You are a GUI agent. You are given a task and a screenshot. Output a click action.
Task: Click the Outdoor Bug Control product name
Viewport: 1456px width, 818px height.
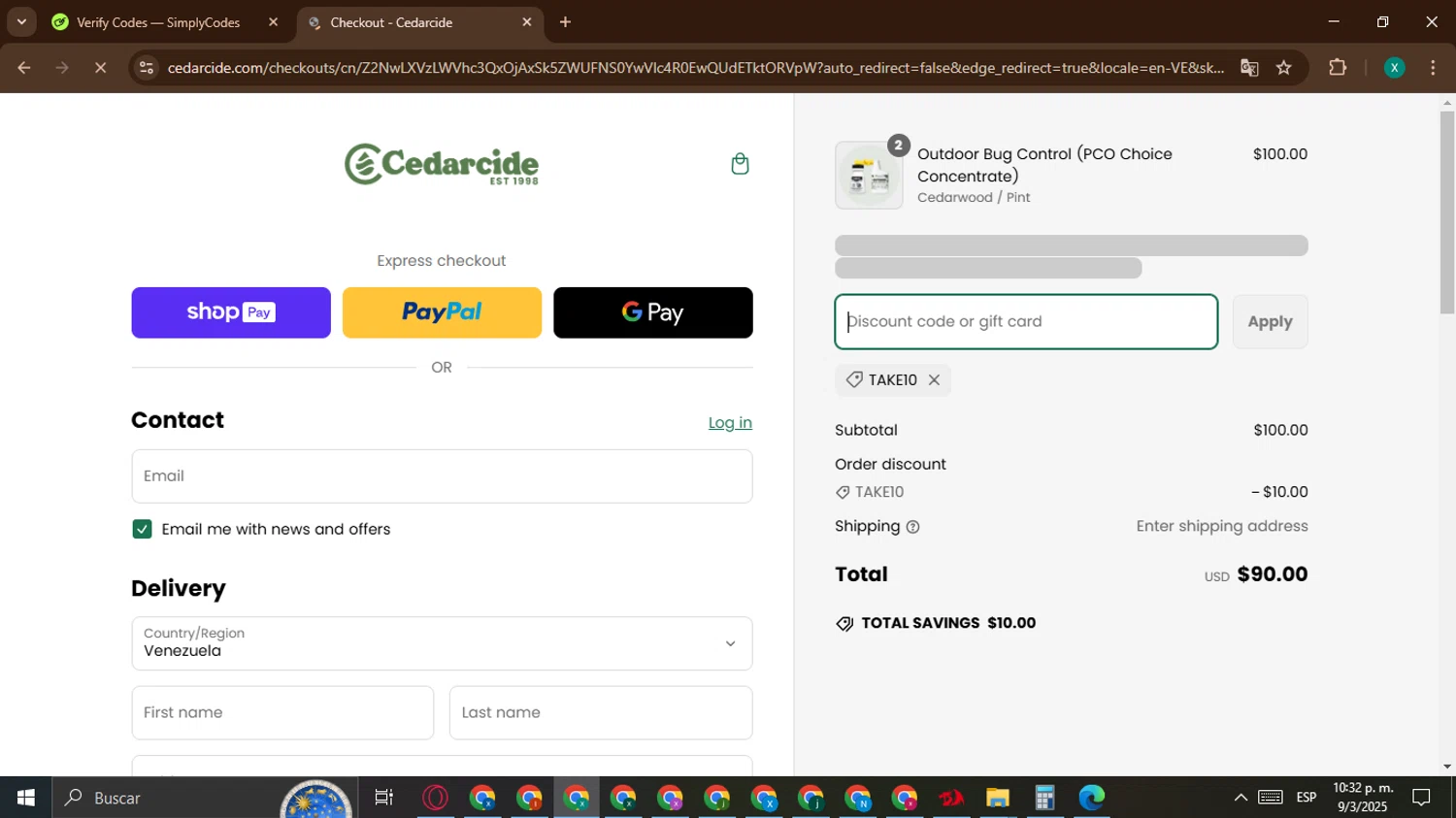pyautogui.click(x=1044, y=165)
